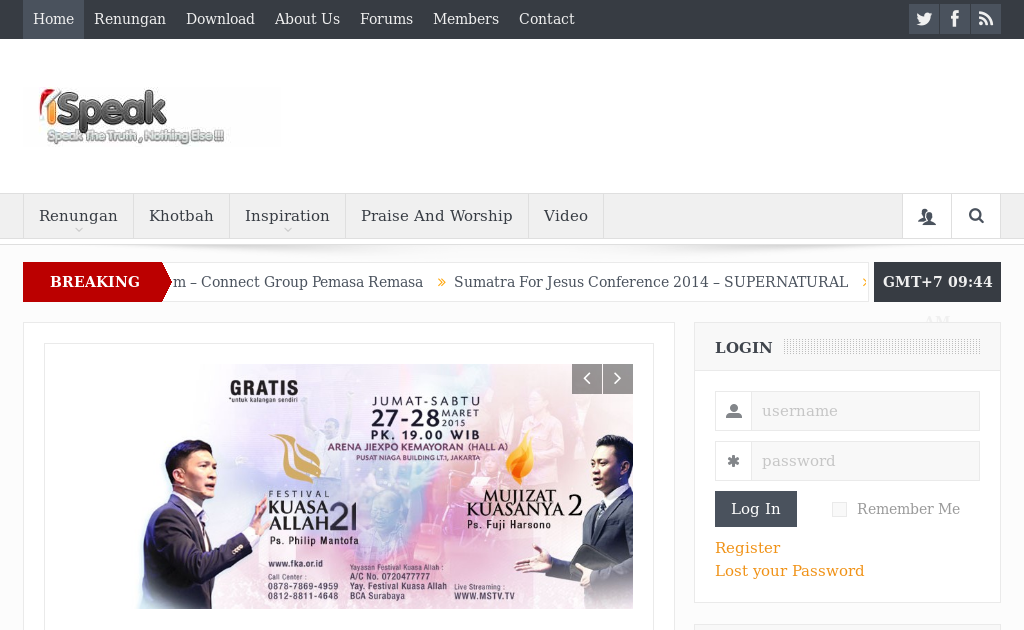Open Forums in the top menu

point(387,19)
